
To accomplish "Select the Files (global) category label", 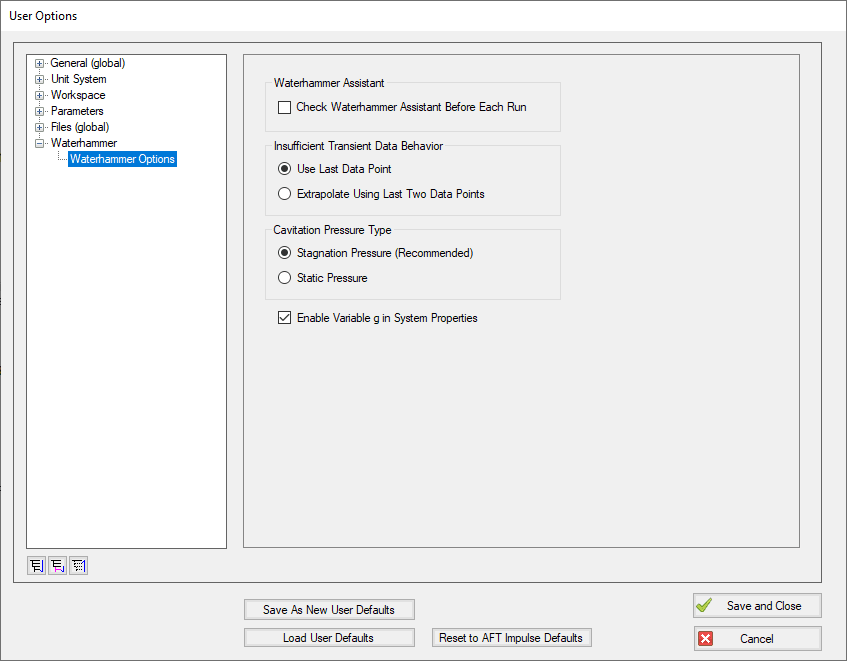I will (80, 127).
